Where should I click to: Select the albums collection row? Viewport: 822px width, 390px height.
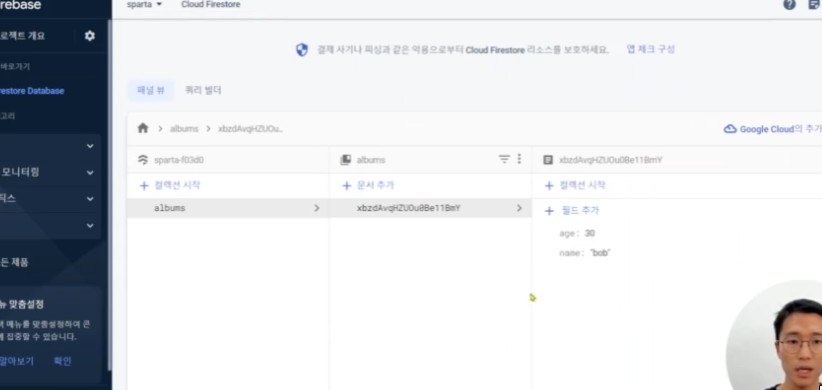pos(228,208)
